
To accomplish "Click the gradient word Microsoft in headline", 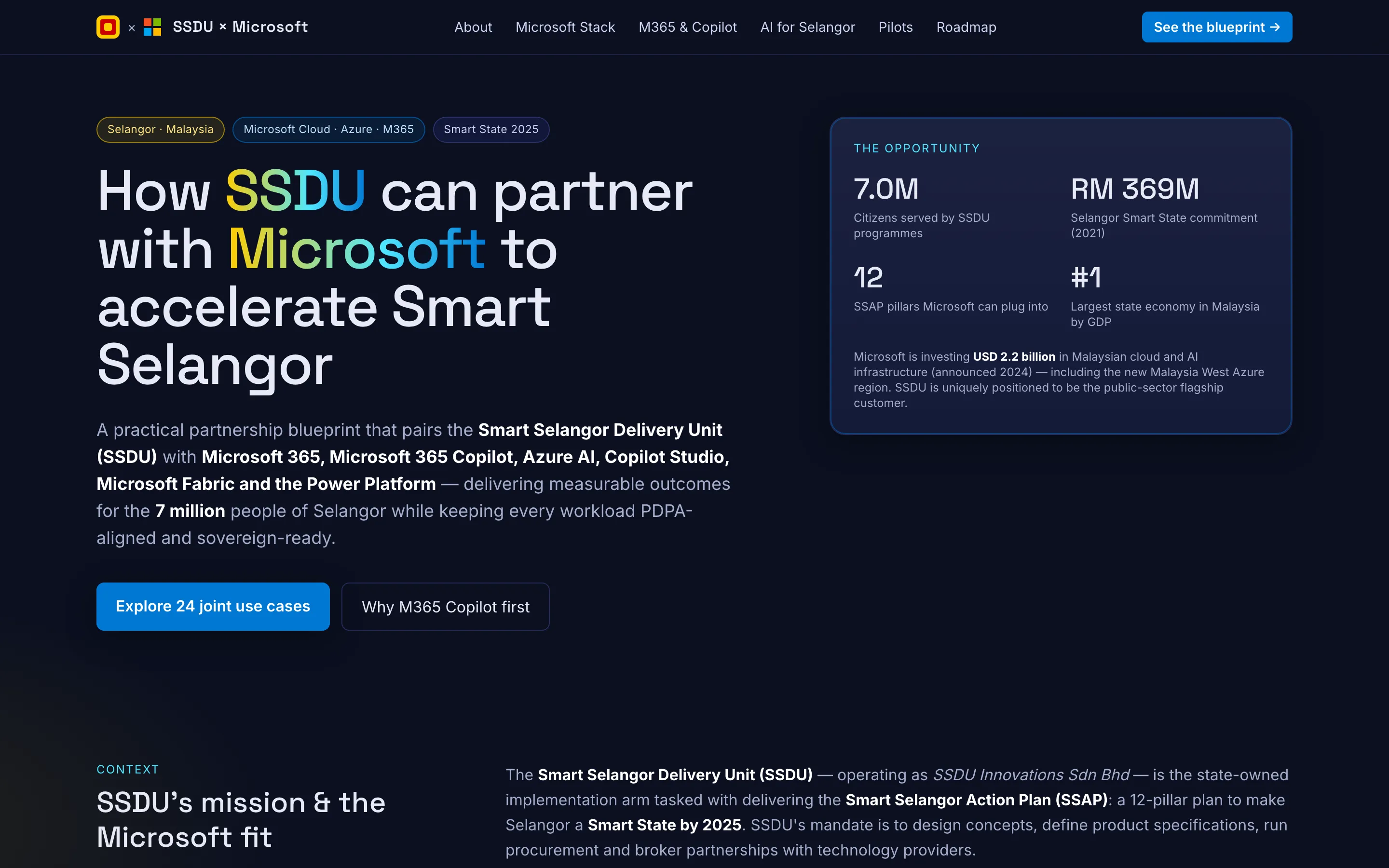I will pos(356,249).
